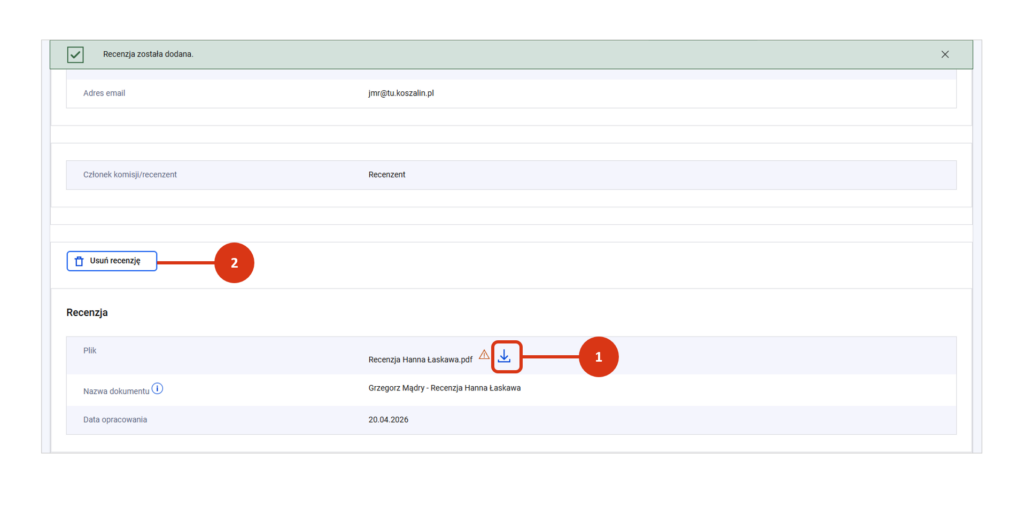Image resolution: width=1024 pixels, height=508 pixels.
Task: Click the red annotation marker number 1
Action: click(599, 356)
